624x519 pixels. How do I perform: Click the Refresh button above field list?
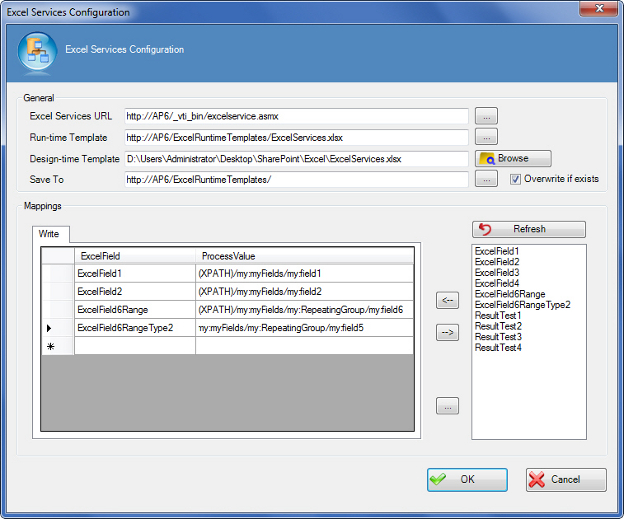click(528, 229)
